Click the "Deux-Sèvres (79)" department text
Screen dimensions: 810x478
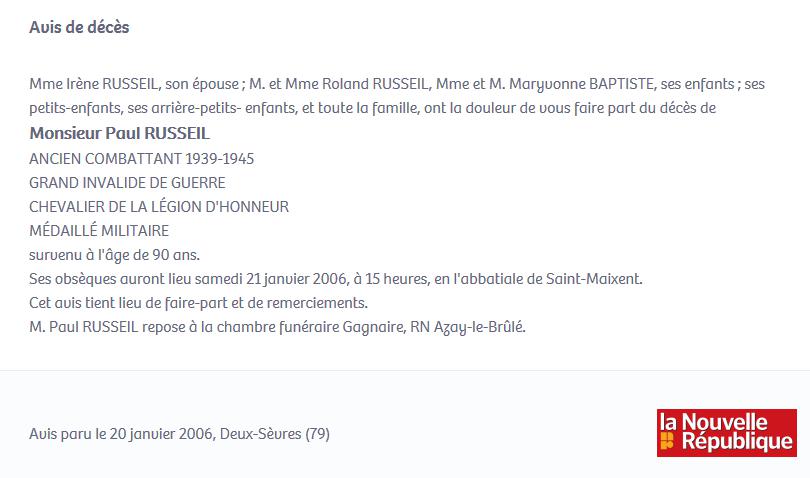pos(275,433)
